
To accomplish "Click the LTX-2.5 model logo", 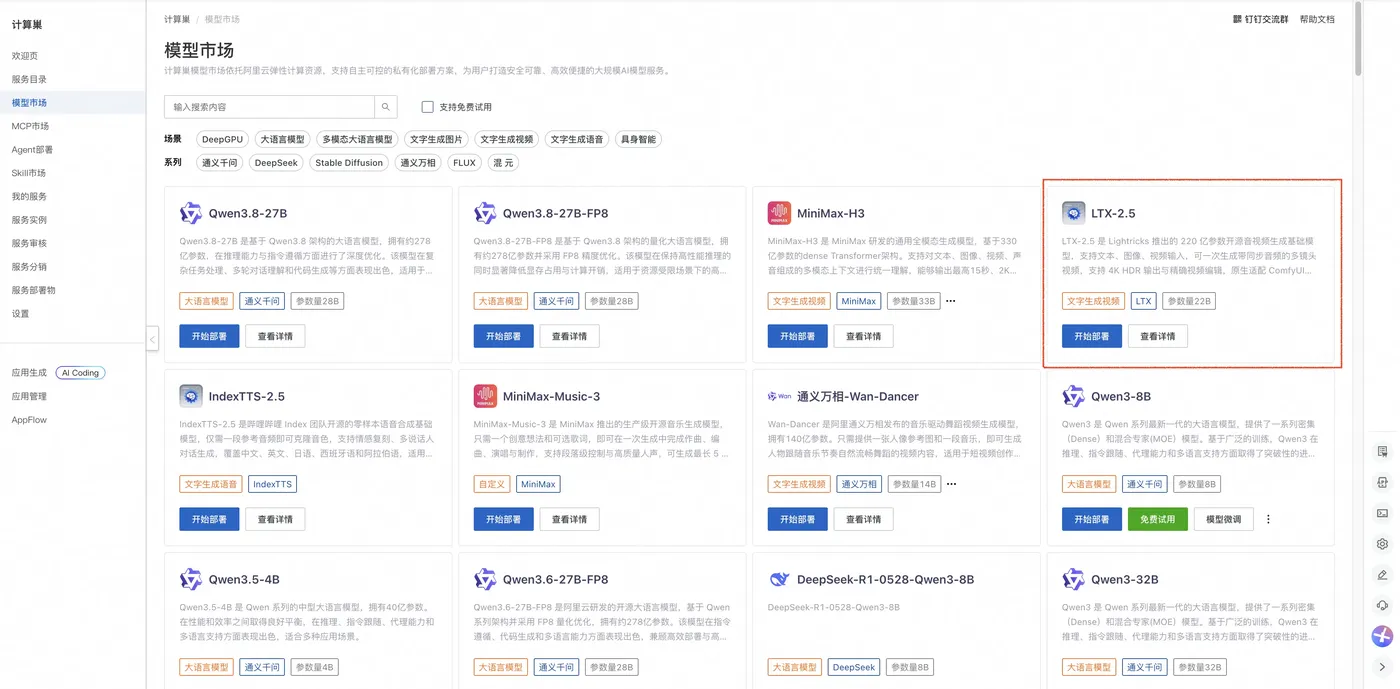I will pos(1073,213).
